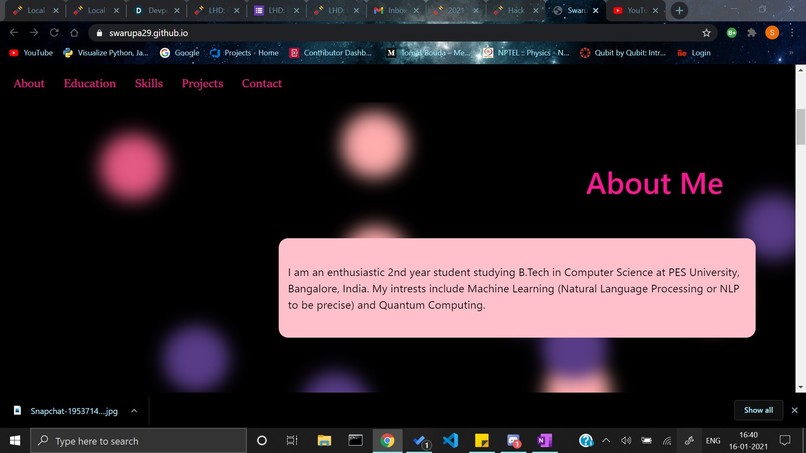Open the NPTEL Physics bookmark
The height and width of the screenshot is (453, 806).
pyautogui.click(x=526, y=52)
